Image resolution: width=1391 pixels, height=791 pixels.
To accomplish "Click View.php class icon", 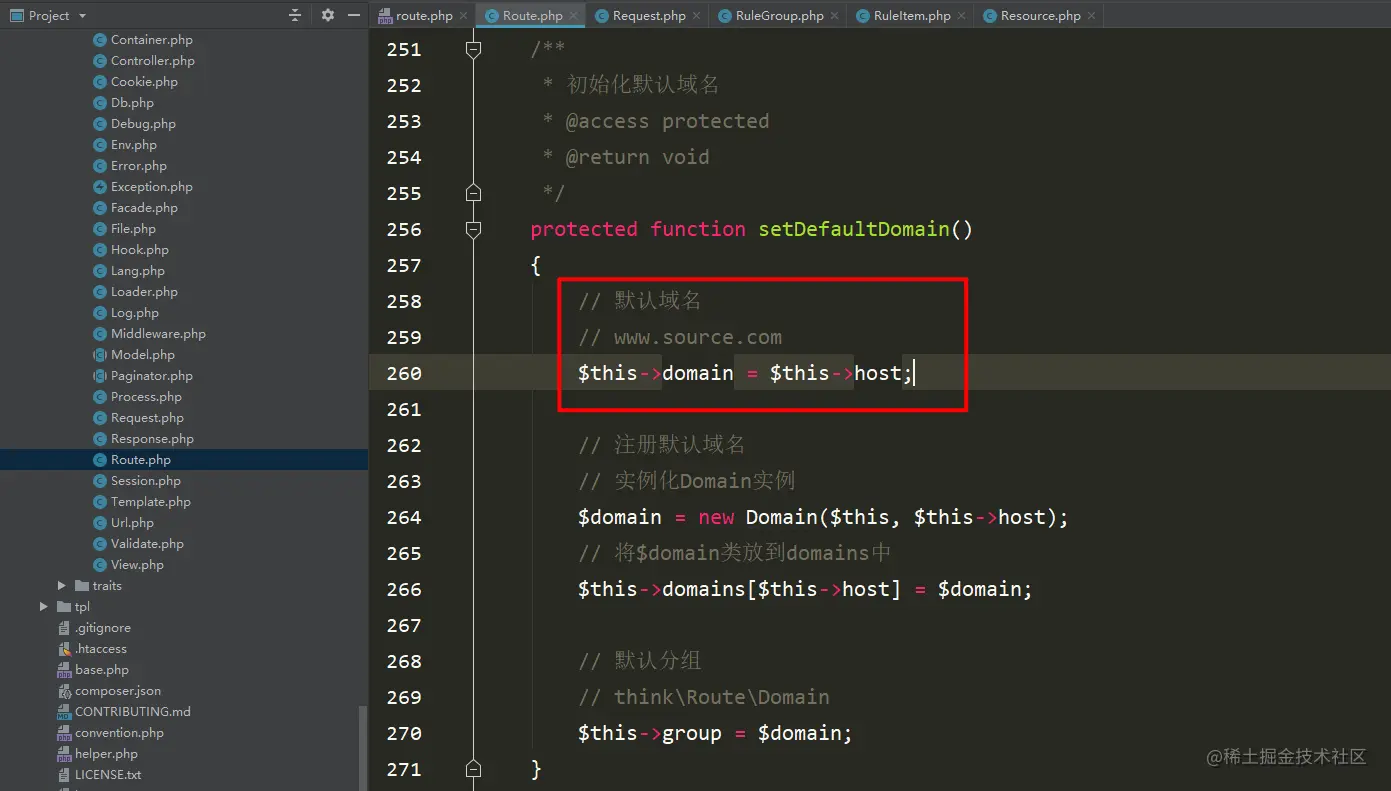I will [100, 565].
